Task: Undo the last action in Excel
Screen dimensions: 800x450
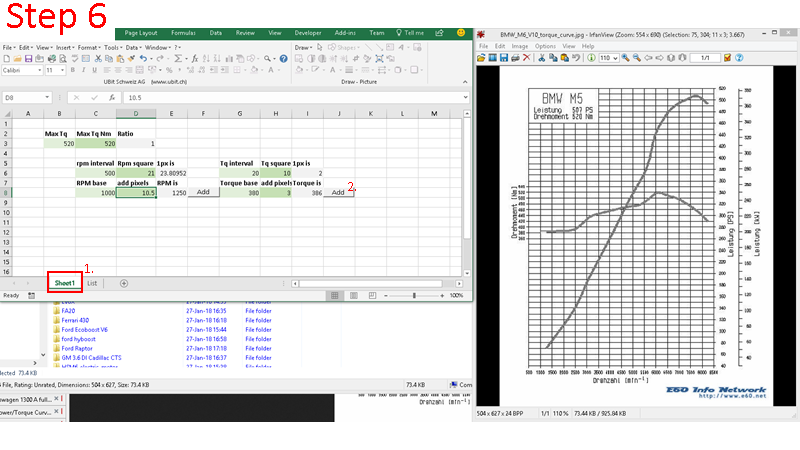Action: point(143,59)
